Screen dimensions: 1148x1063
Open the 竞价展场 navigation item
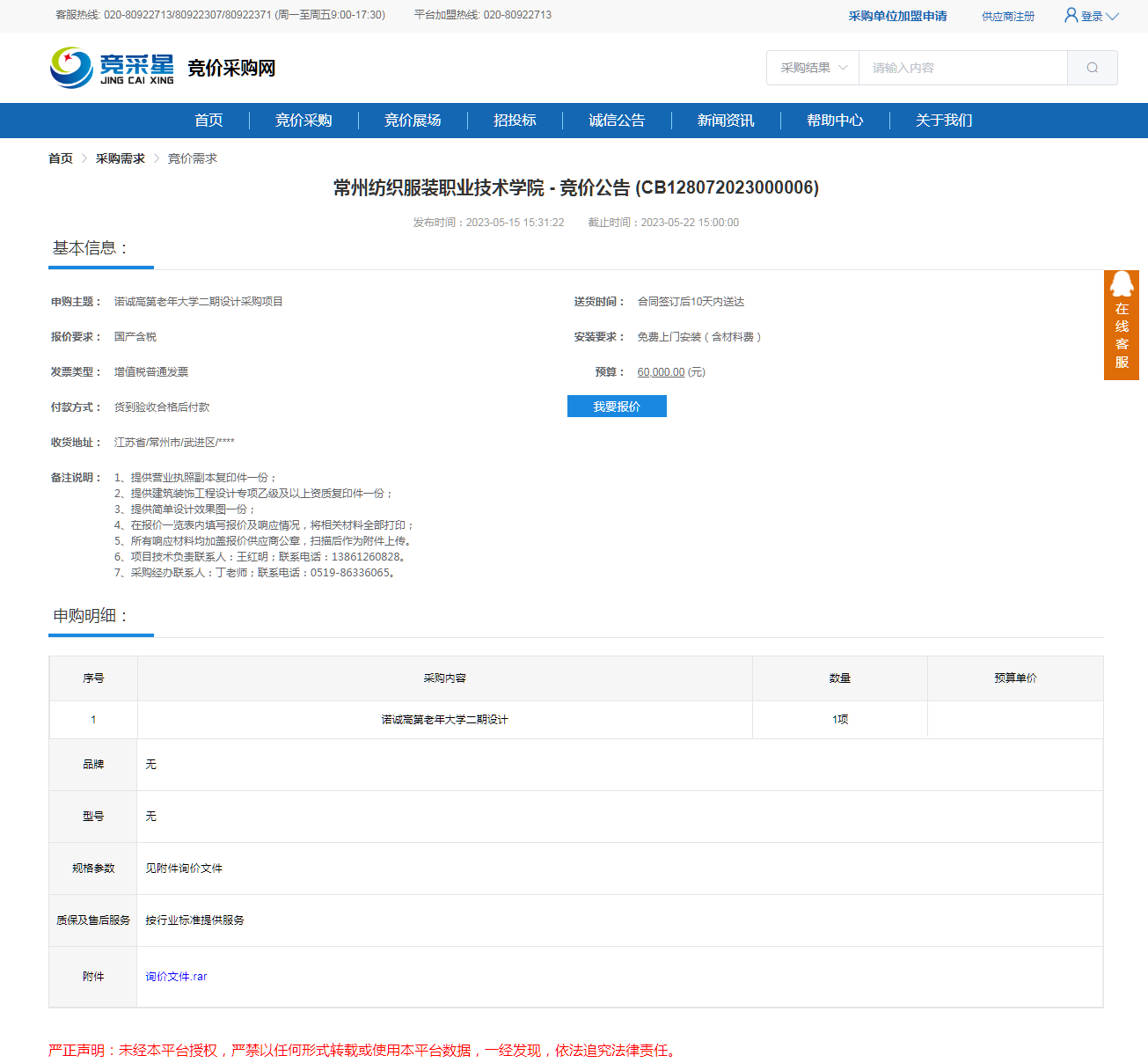(x=413, y=121)
